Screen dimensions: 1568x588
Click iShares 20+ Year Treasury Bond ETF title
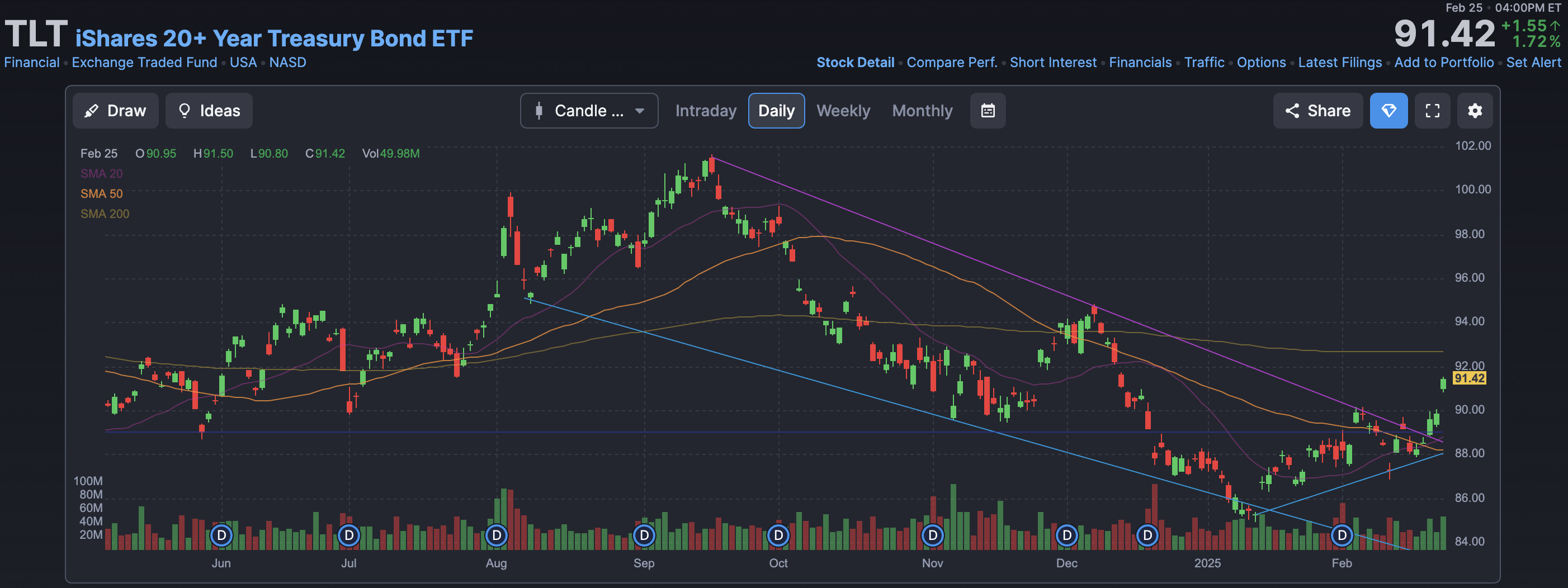274,39
